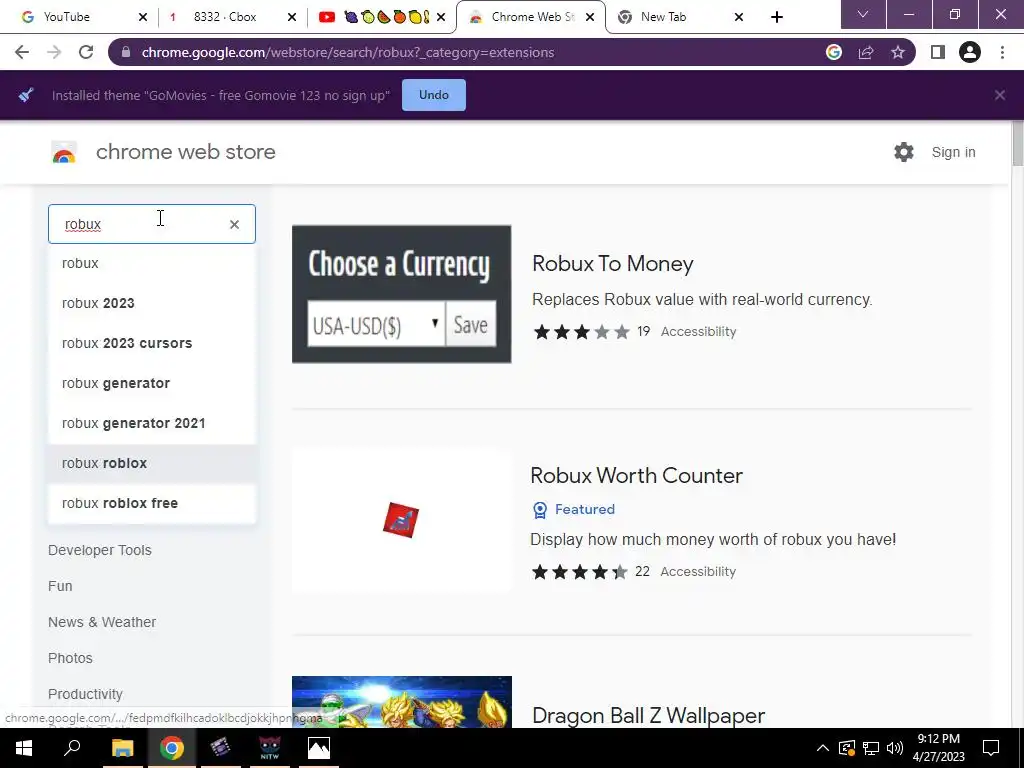Reload the current page

tap(86, 52)
